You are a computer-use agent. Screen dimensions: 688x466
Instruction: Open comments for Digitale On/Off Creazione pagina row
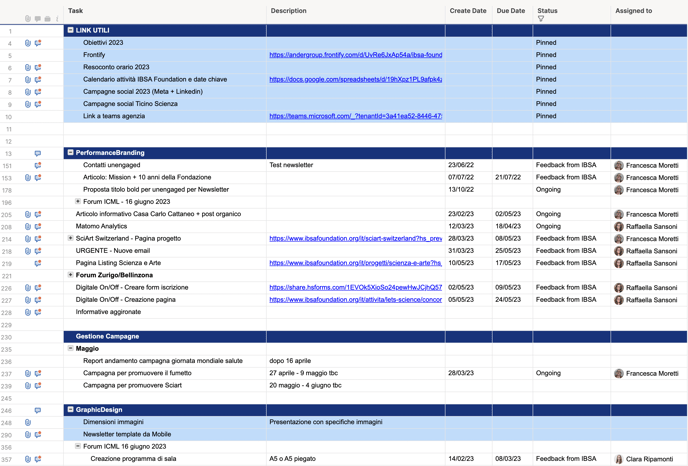(38, 300)
